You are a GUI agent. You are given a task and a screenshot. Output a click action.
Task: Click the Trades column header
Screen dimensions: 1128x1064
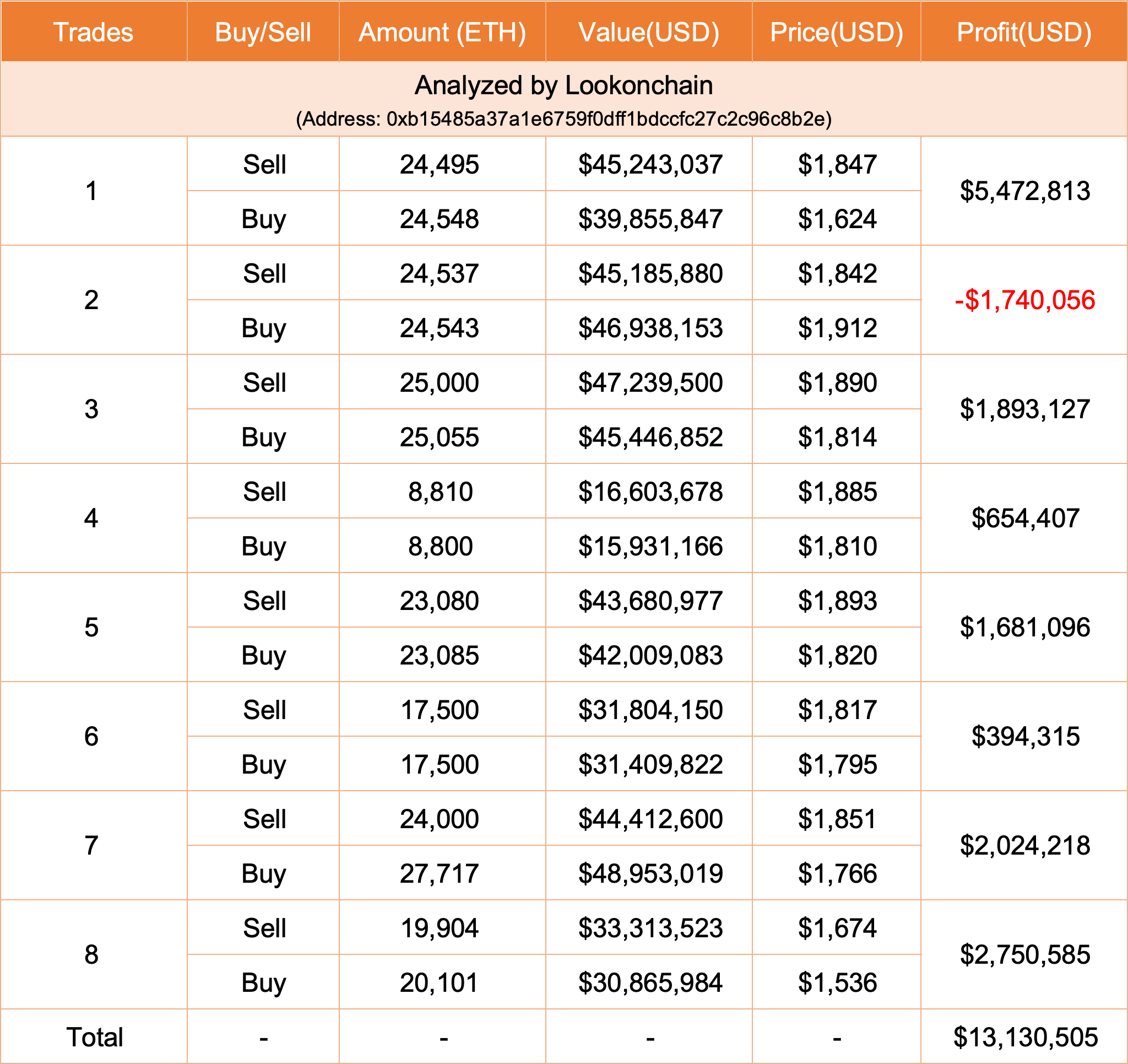click(93, 32)
